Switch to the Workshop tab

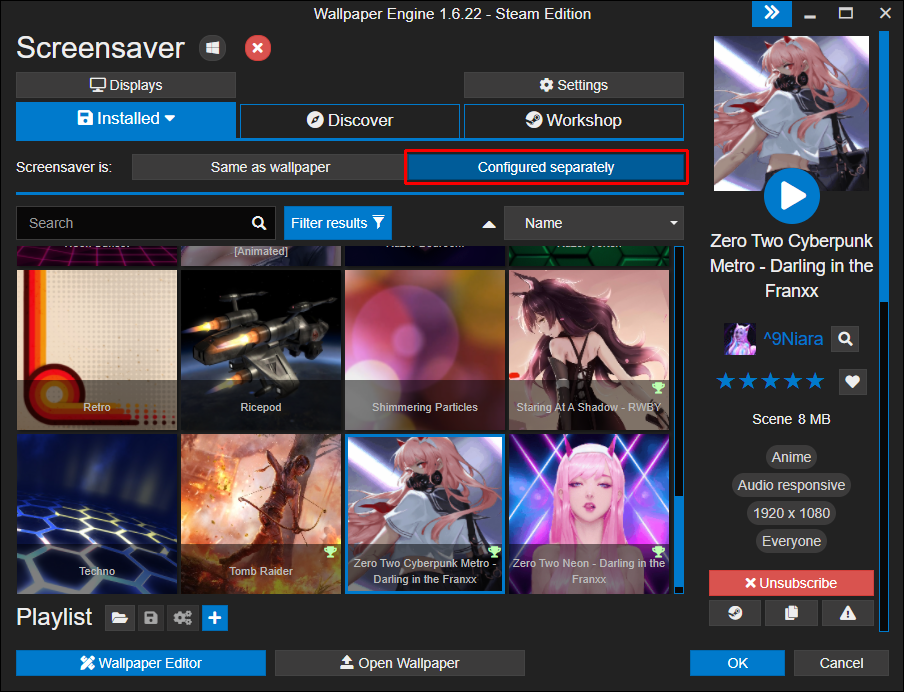[574, 121]
